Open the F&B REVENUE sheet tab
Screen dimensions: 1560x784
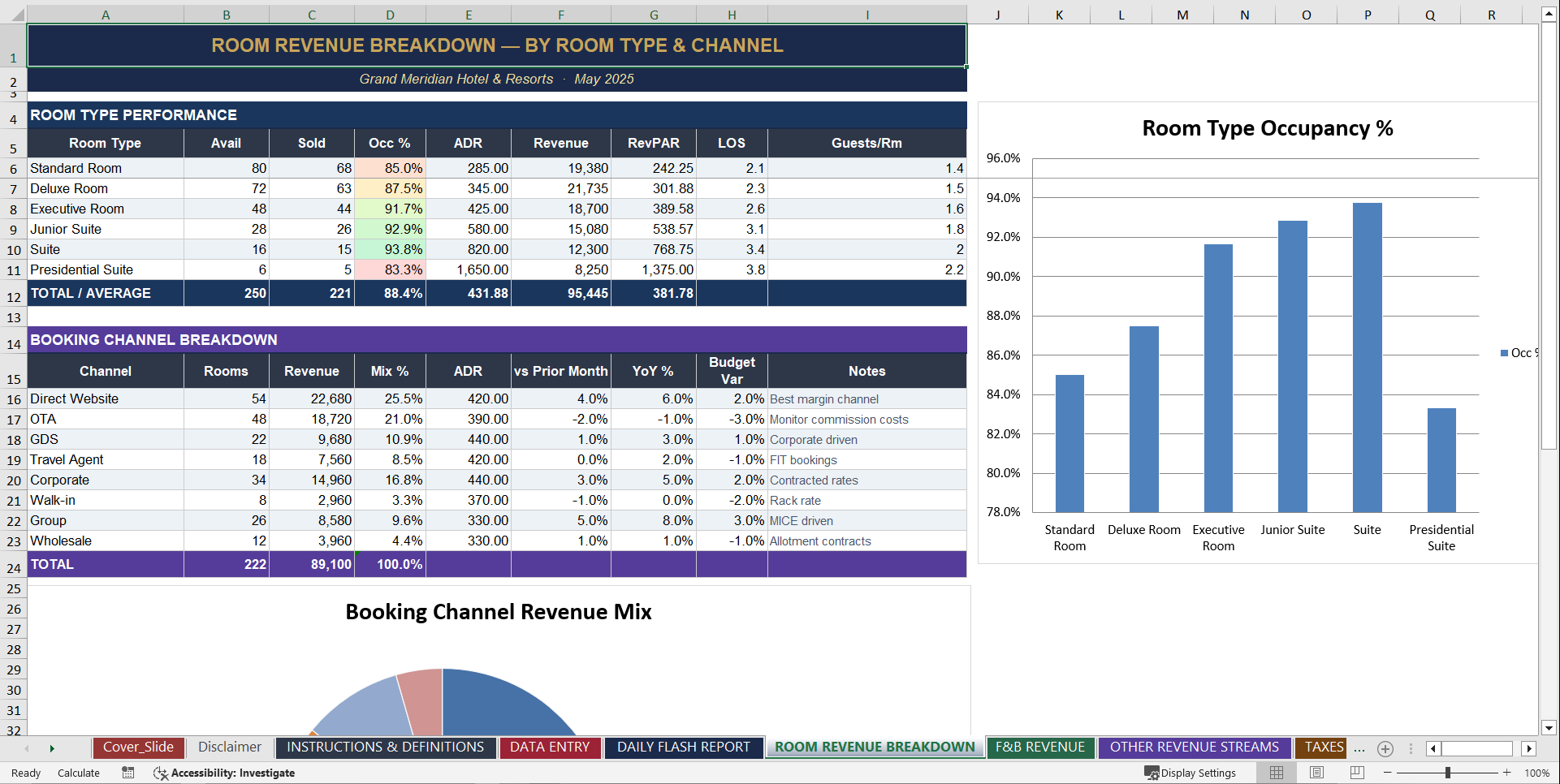[1040, 747]
